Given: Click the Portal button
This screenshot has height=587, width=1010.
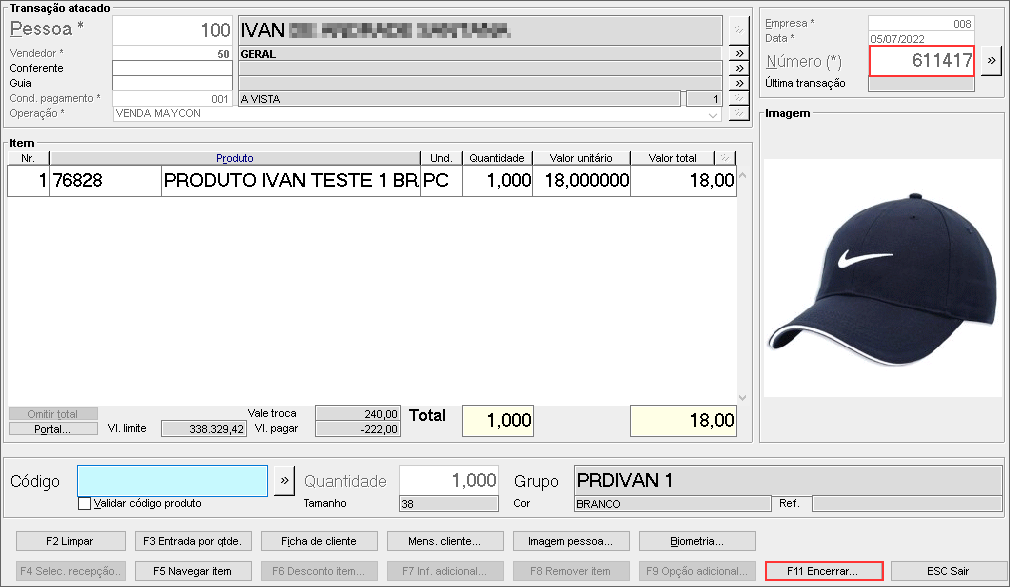Looking at the screenshot, I should (53, 429).
